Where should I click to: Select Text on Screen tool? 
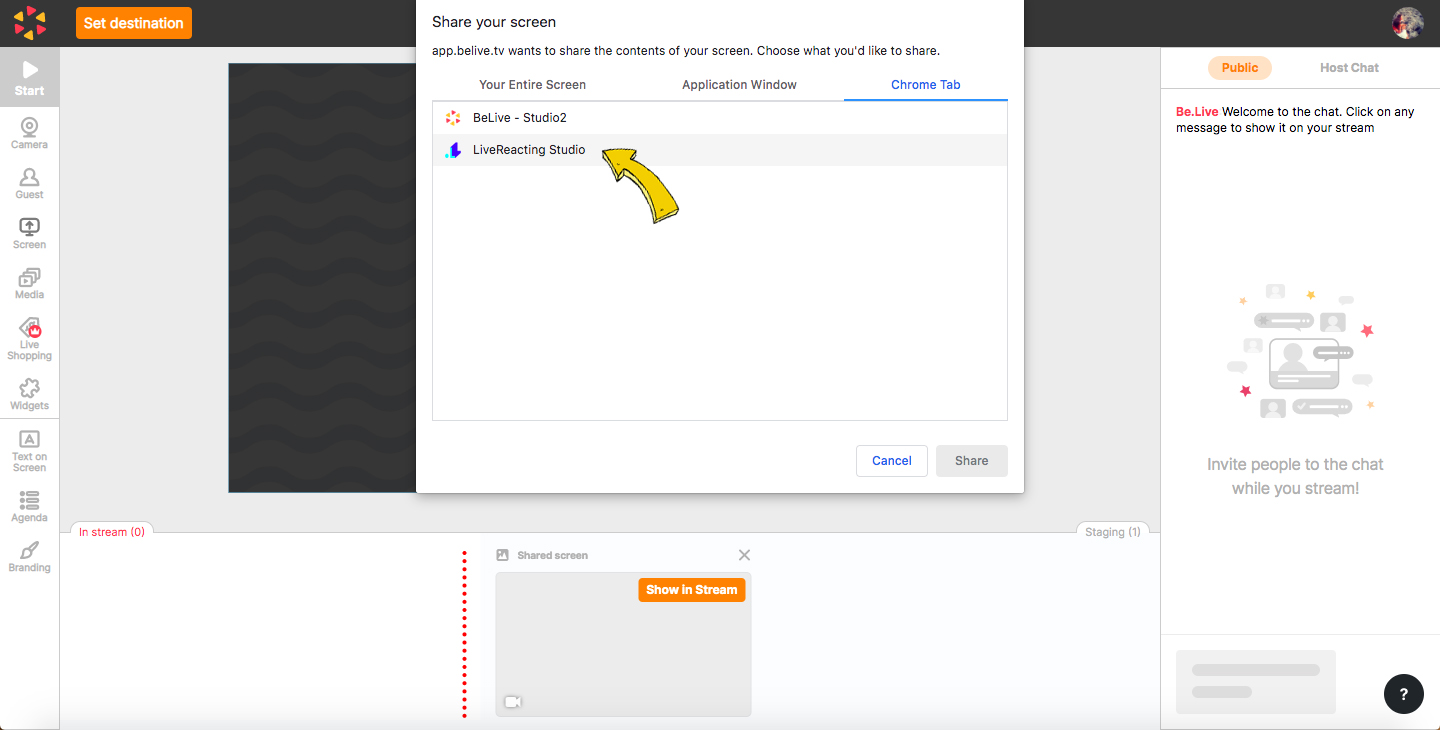coord(29,450)
